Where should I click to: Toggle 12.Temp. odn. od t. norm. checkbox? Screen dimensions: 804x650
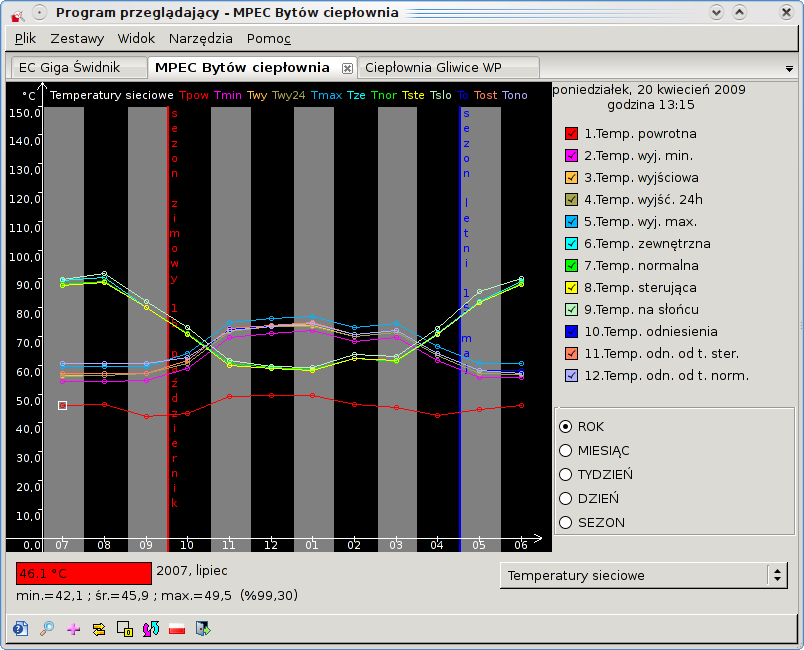571,376
